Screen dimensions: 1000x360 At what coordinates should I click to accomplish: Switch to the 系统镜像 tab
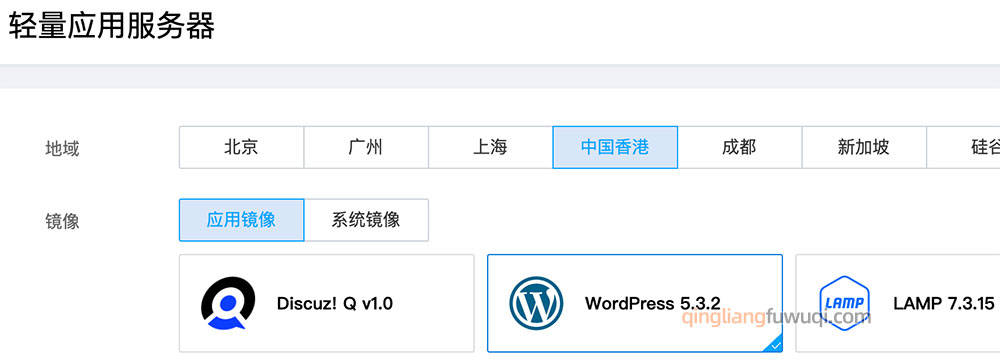[366, 220]
